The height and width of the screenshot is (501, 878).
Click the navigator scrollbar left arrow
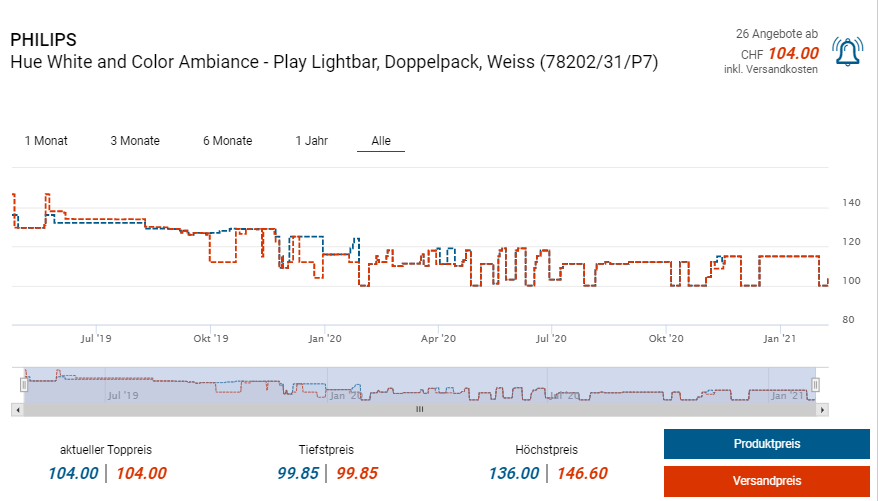(x=16, y=409)
